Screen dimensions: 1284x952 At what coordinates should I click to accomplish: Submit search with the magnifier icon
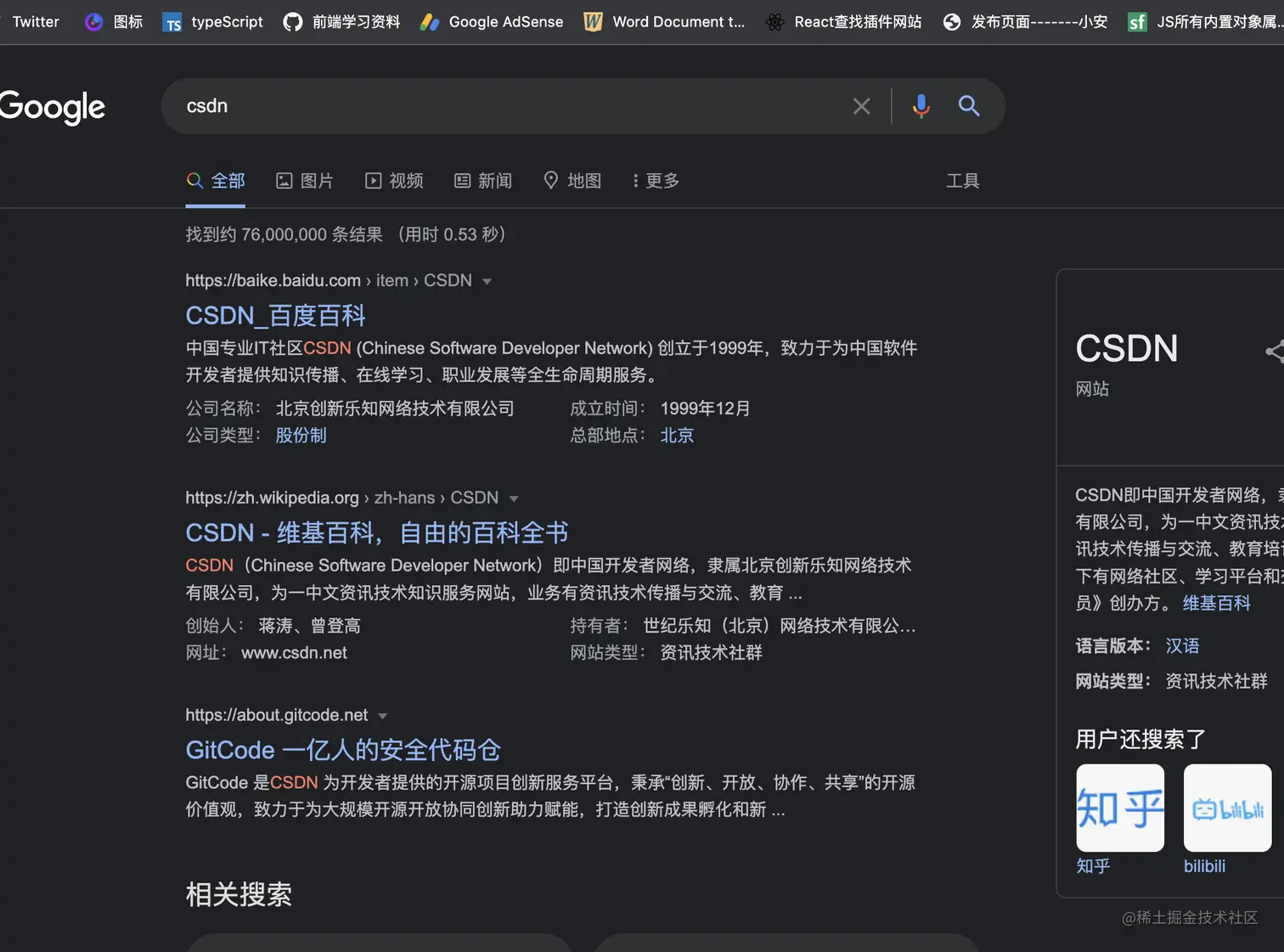tap(969, 106)
